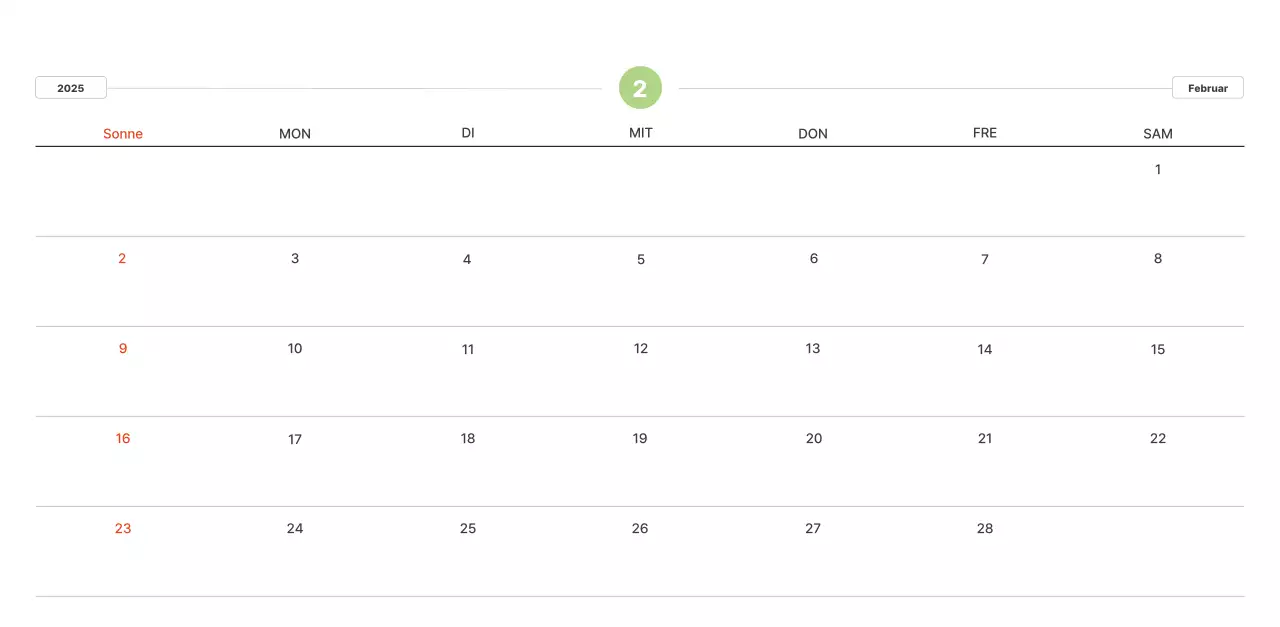Select Sunday the 2nd
The image size is (1280, 627).
122,258
